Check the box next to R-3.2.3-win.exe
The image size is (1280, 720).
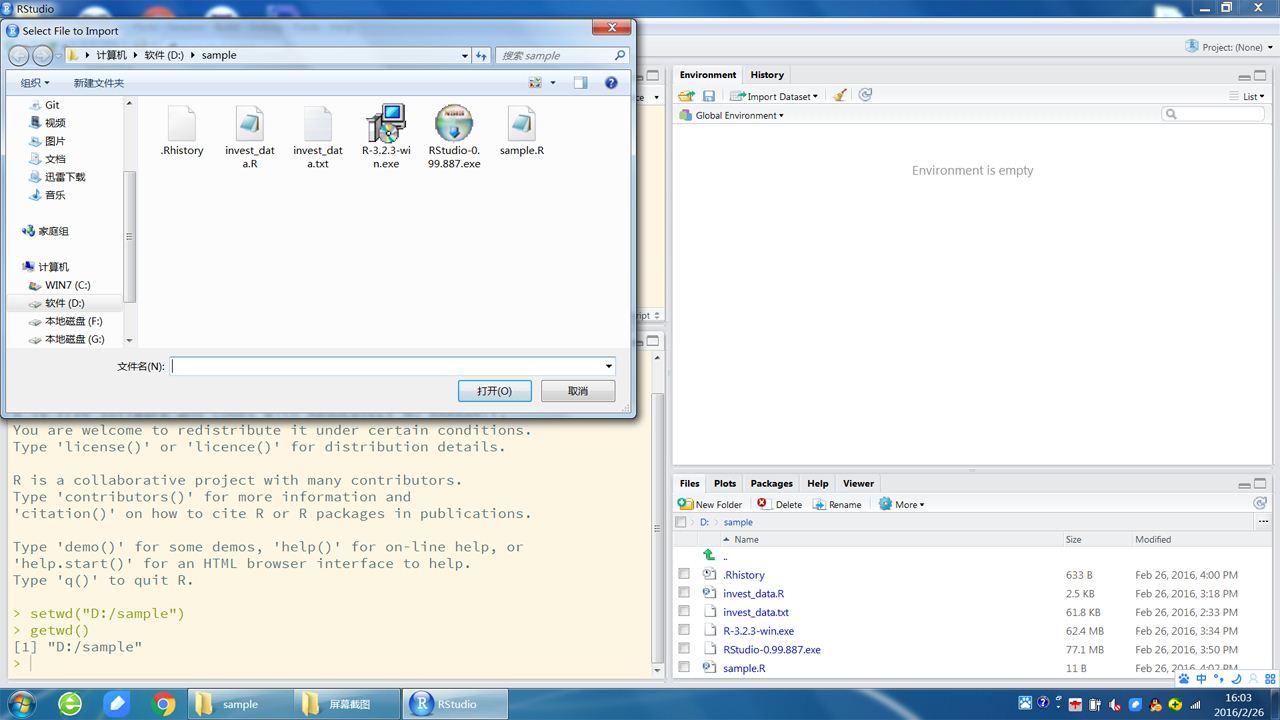[684, 630]
